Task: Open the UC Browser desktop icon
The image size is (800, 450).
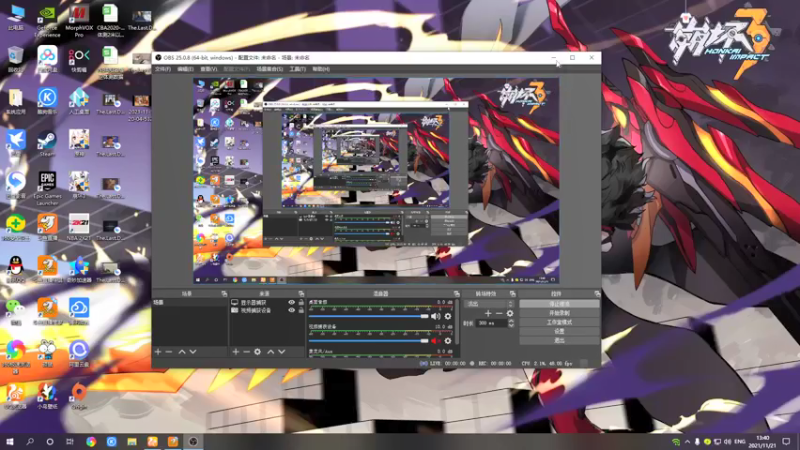Action: point(15,396)
